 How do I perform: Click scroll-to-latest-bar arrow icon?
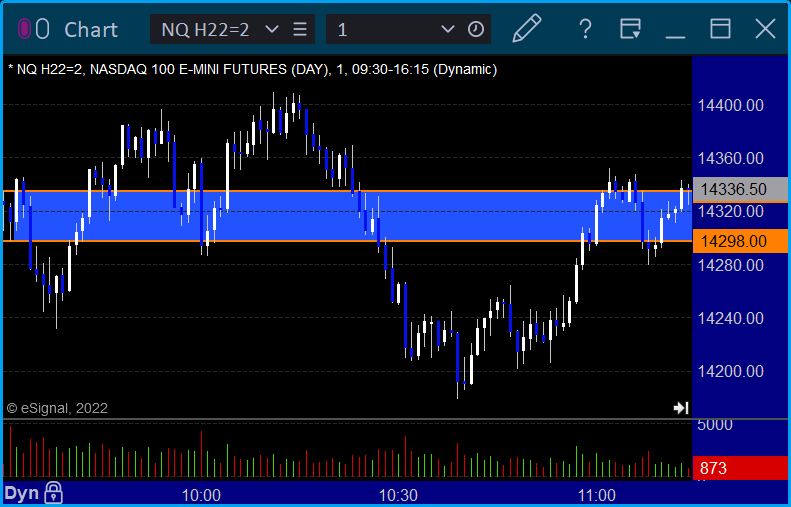(681, 408)
